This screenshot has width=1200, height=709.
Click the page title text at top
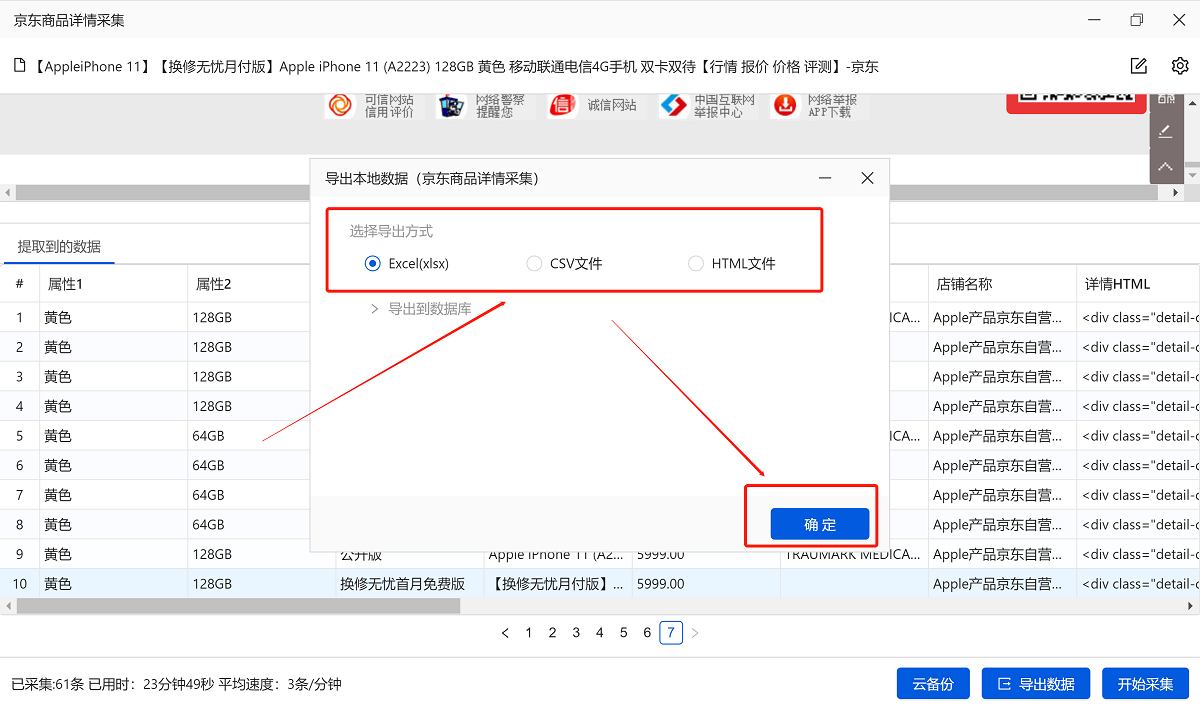[455, 66]
